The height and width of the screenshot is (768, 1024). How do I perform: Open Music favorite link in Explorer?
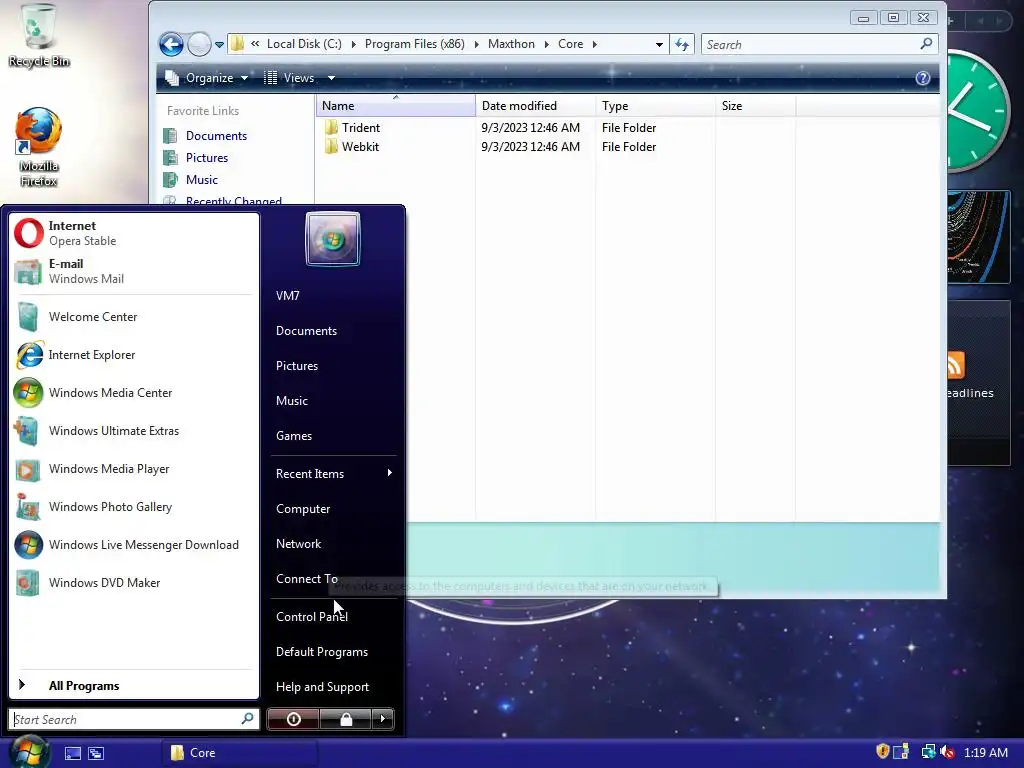pos(202,180)
